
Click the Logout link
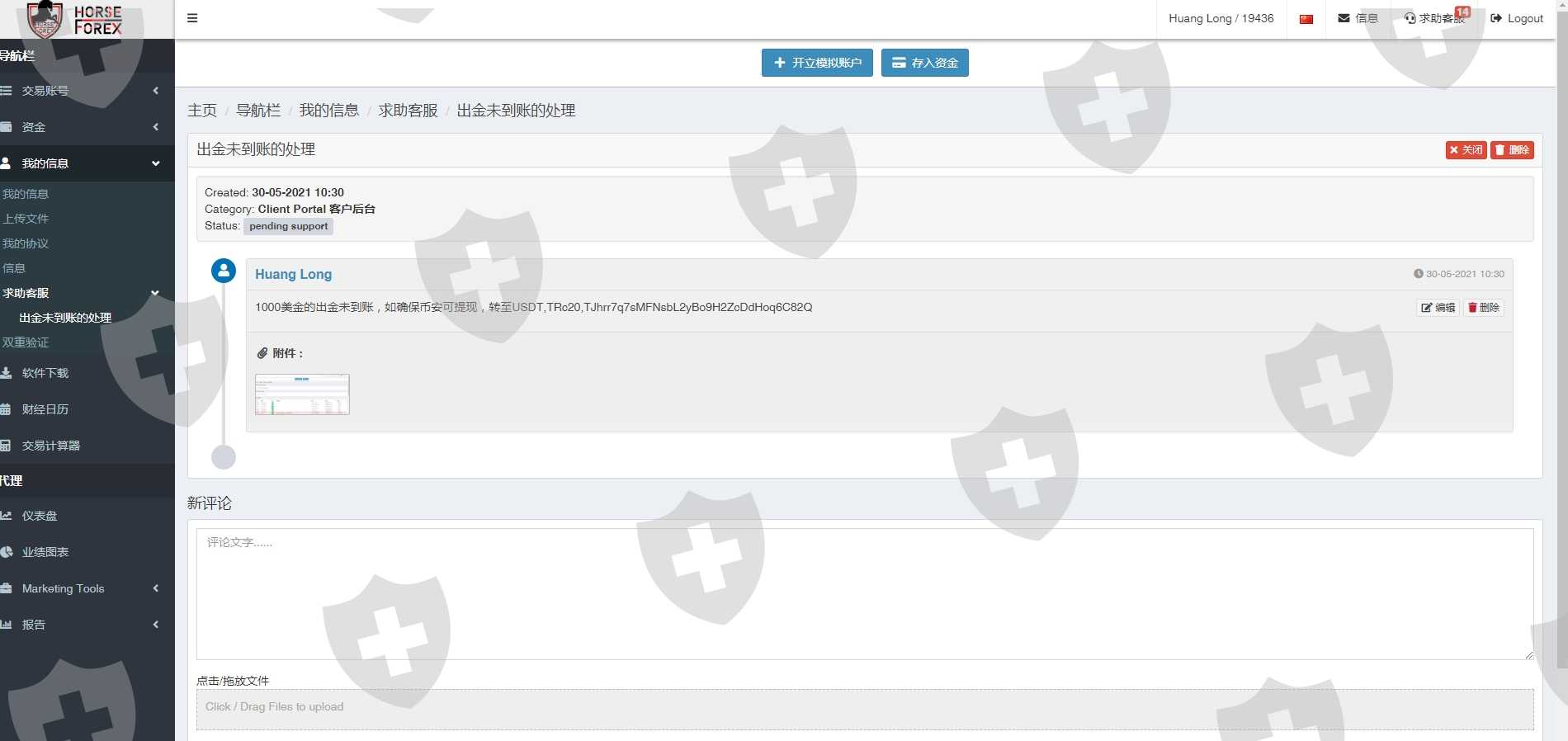tap(1517, 18)
